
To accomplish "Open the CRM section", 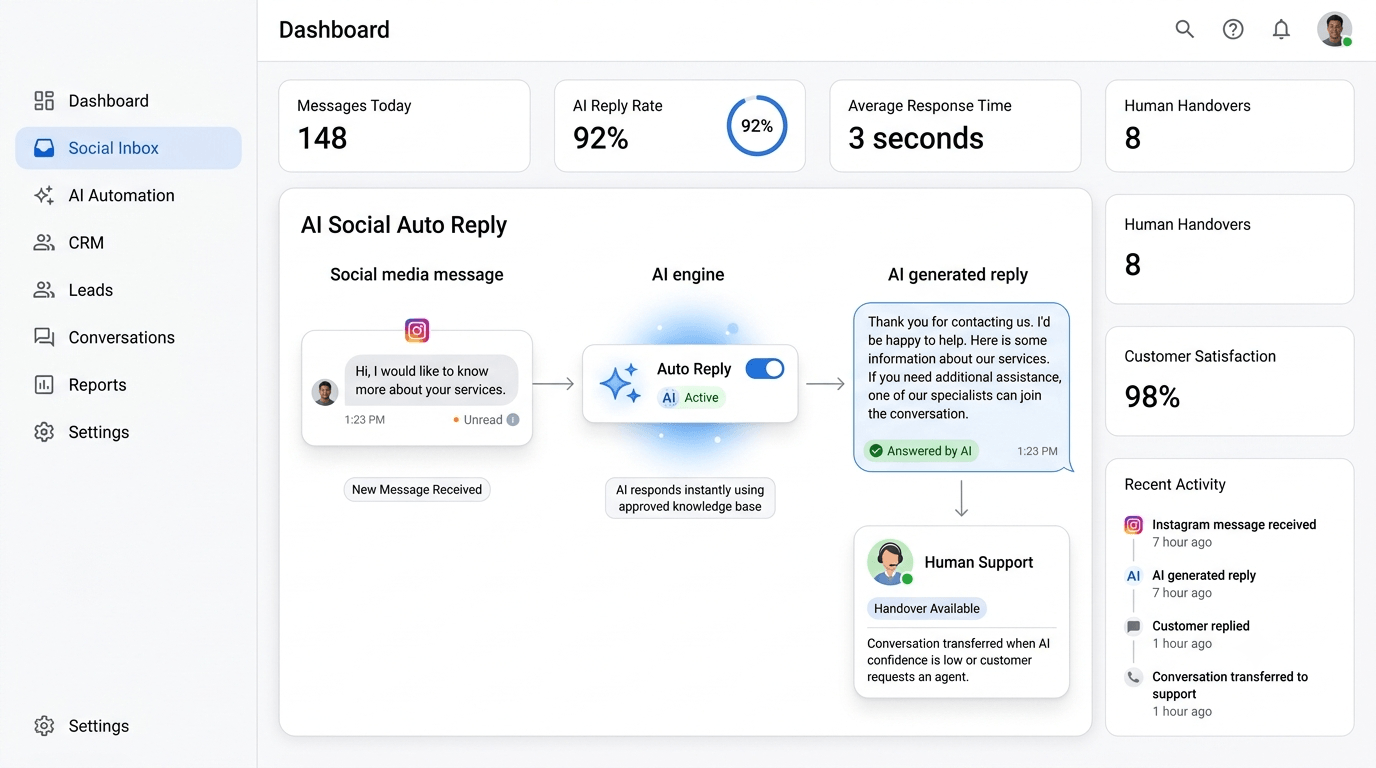I will tap(128, 243).
